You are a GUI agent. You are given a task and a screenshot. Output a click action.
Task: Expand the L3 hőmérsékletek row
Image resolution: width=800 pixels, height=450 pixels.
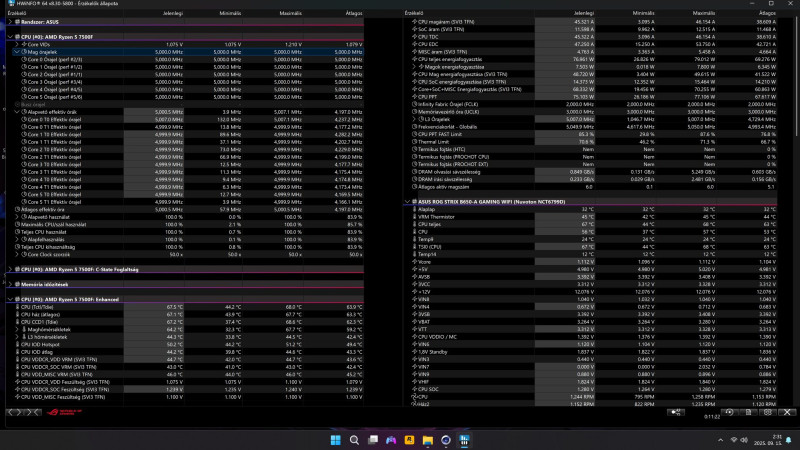click(17, 337)
